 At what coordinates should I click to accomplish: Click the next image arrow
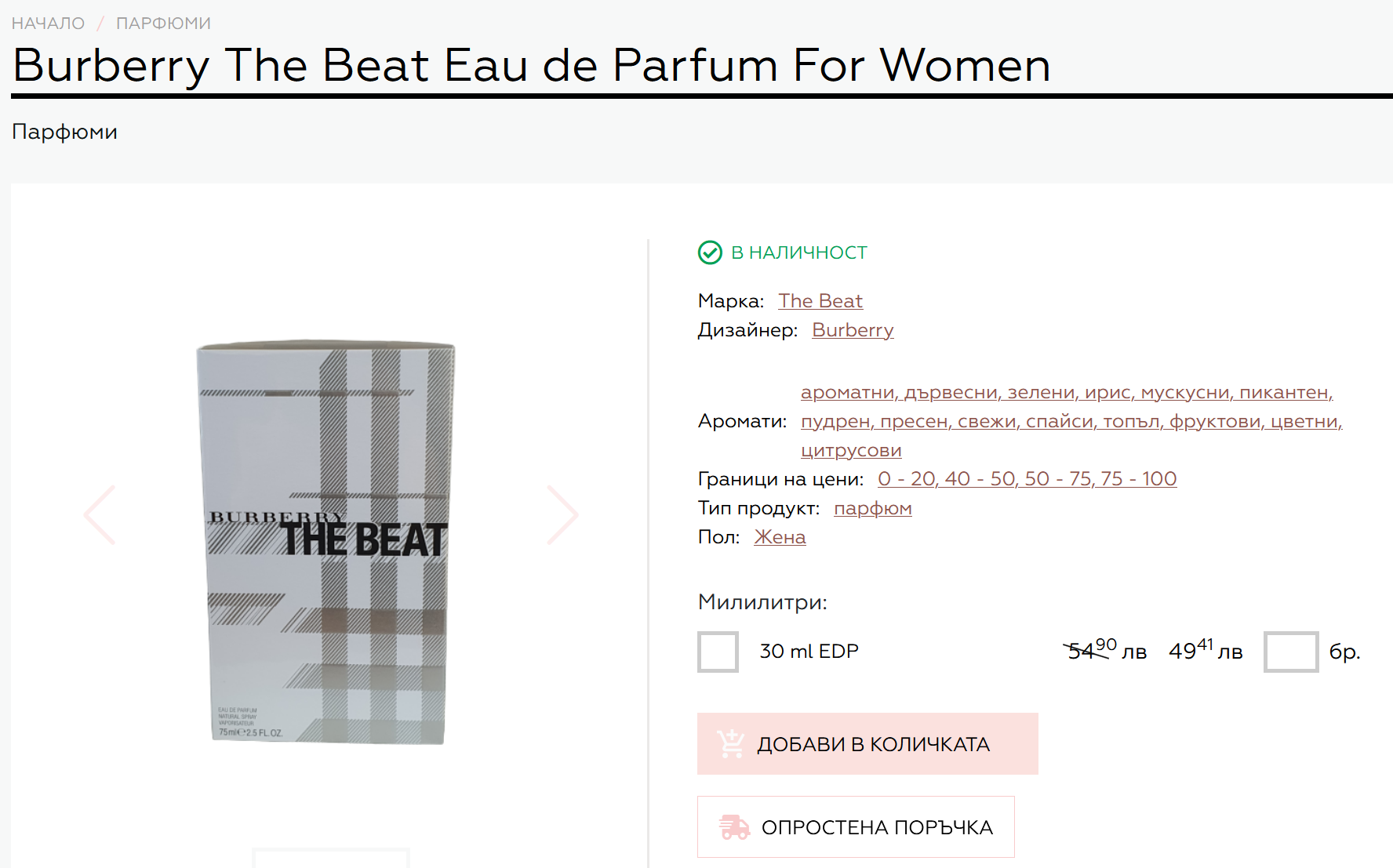pyautogui.click(x=562, y=515)
